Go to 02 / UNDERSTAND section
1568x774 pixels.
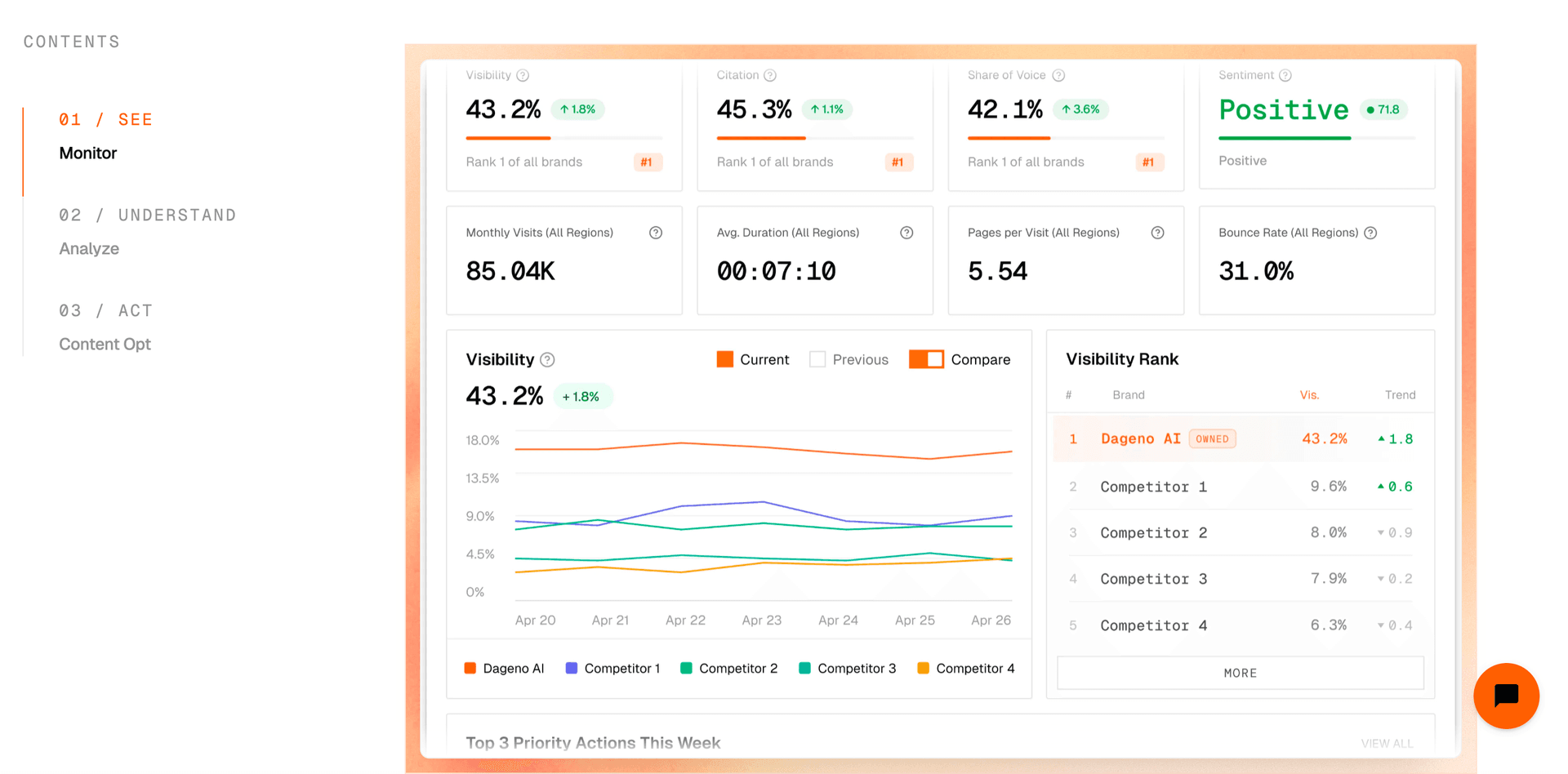(x=147, y=215)
